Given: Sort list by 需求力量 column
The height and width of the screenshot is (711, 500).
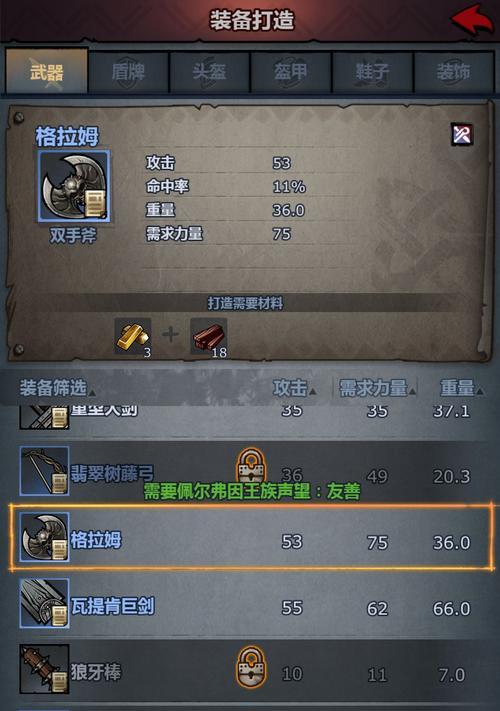Looking at the screenshot, I should point(377,388).
